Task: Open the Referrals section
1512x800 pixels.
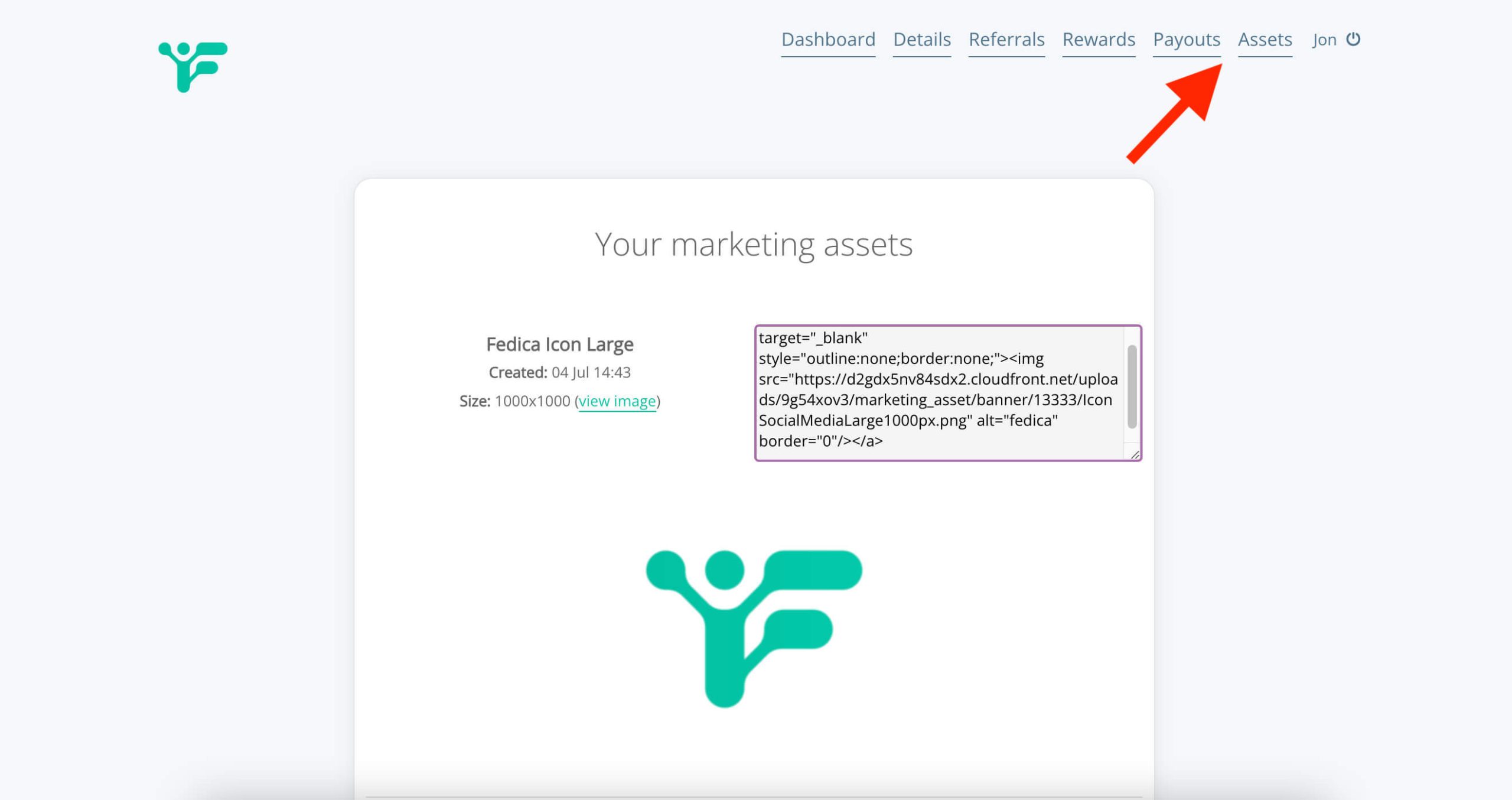Action: (x=1006, y=40)
